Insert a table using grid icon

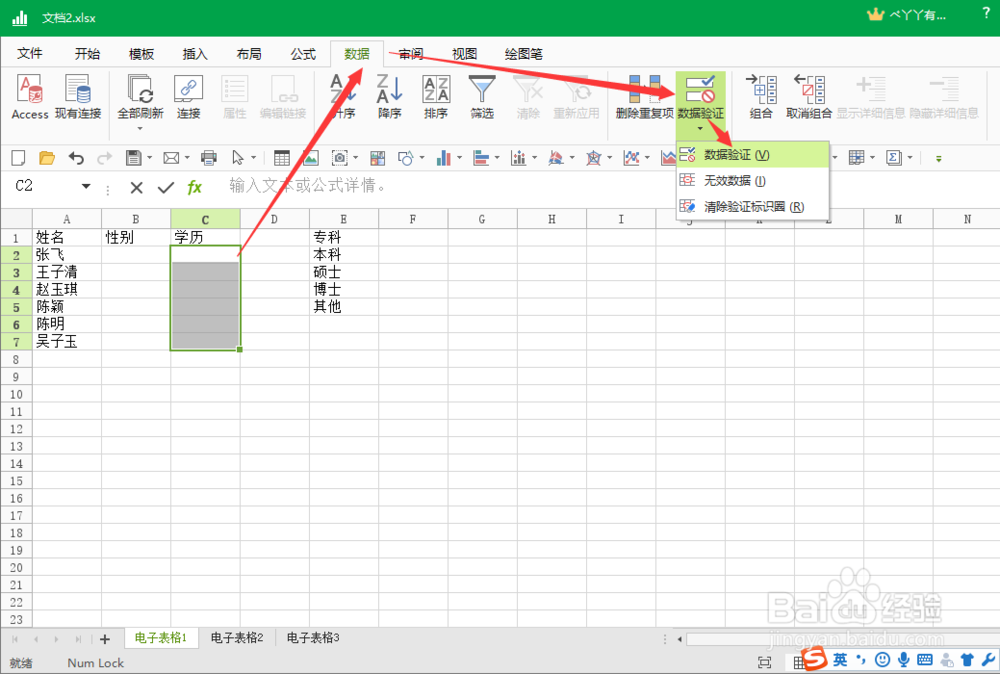(x=281, y=158)
